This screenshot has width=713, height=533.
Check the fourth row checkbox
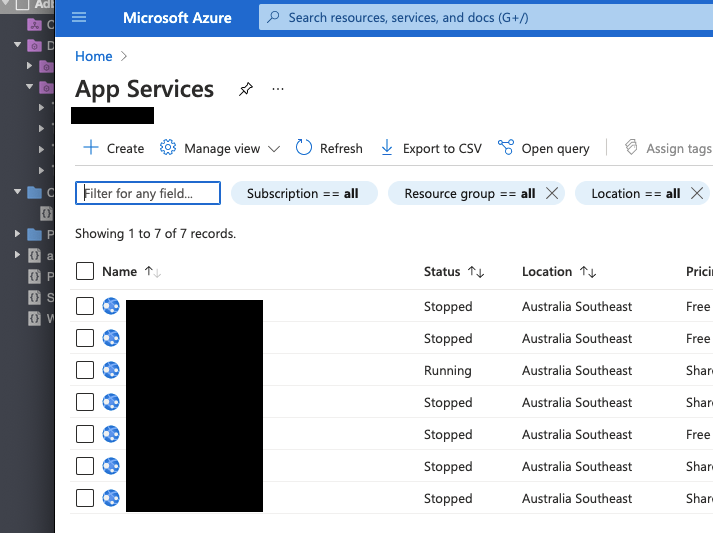click(x=85, y=402)
